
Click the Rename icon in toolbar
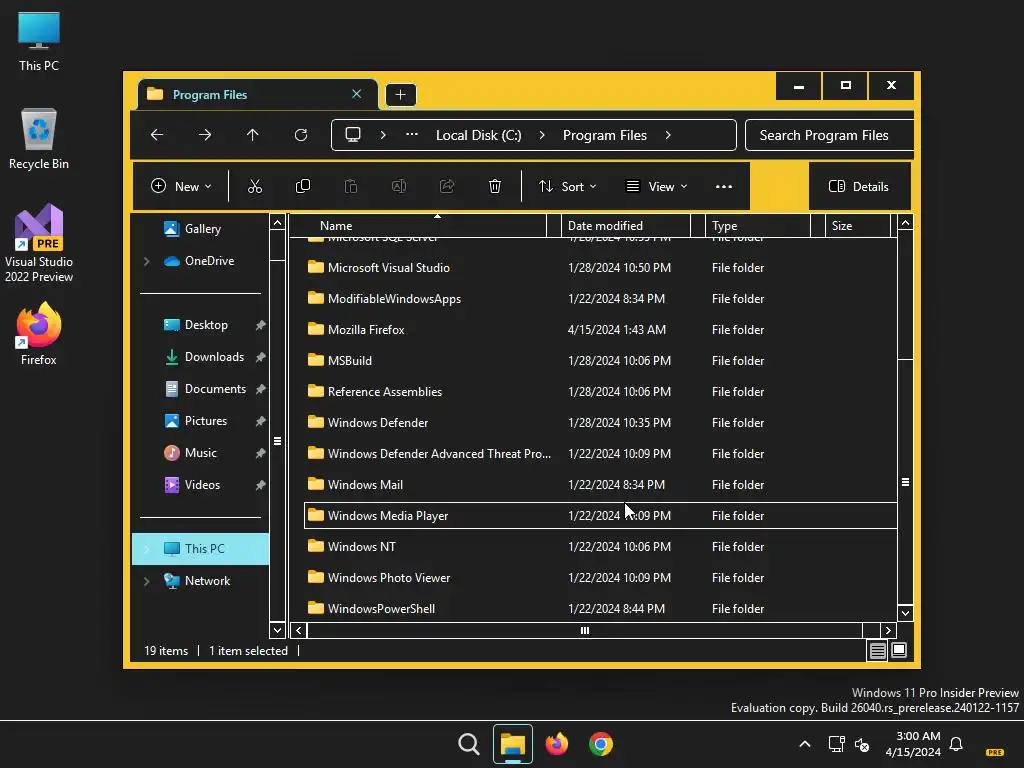click(x=398, y=187)
